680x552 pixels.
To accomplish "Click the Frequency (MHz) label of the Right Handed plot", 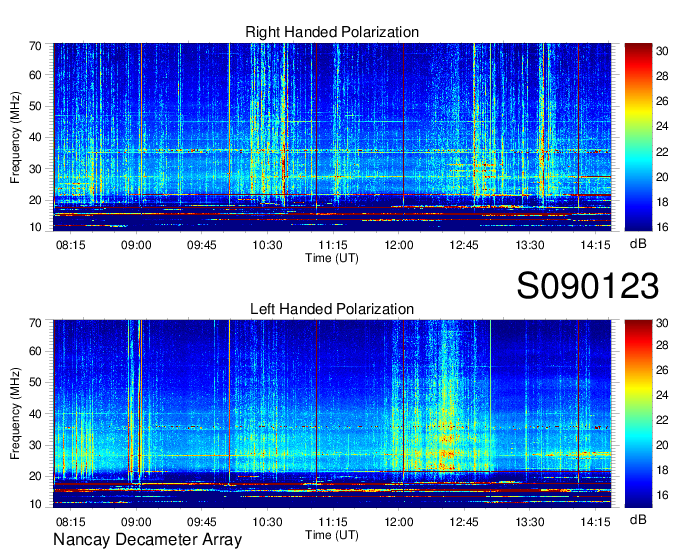I will [15, 137].
